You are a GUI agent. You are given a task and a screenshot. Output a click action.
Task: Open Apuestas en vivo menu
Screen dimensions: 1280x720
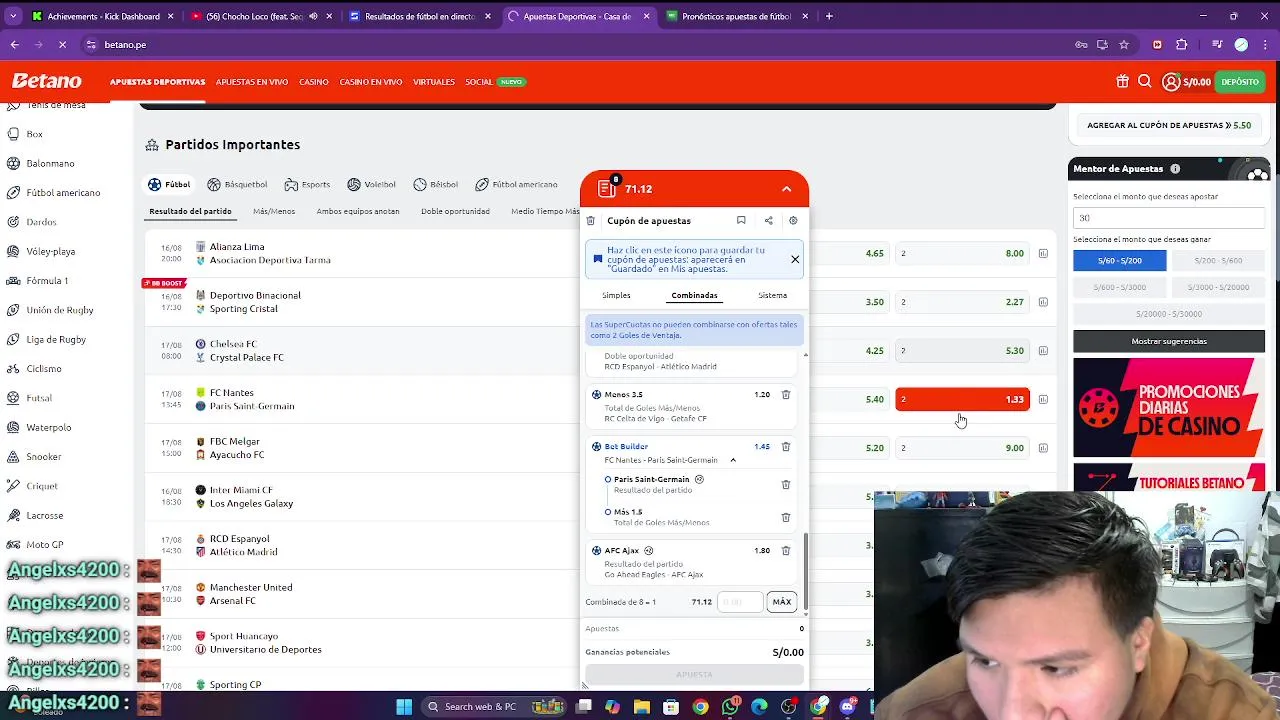(x=252, y=82)
